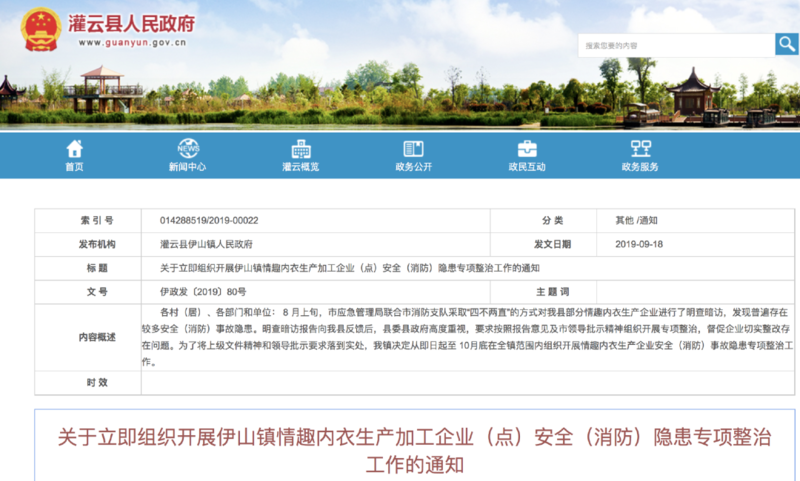
Task: Select the 新闻中心 text label in navigation
Action: 187,167
